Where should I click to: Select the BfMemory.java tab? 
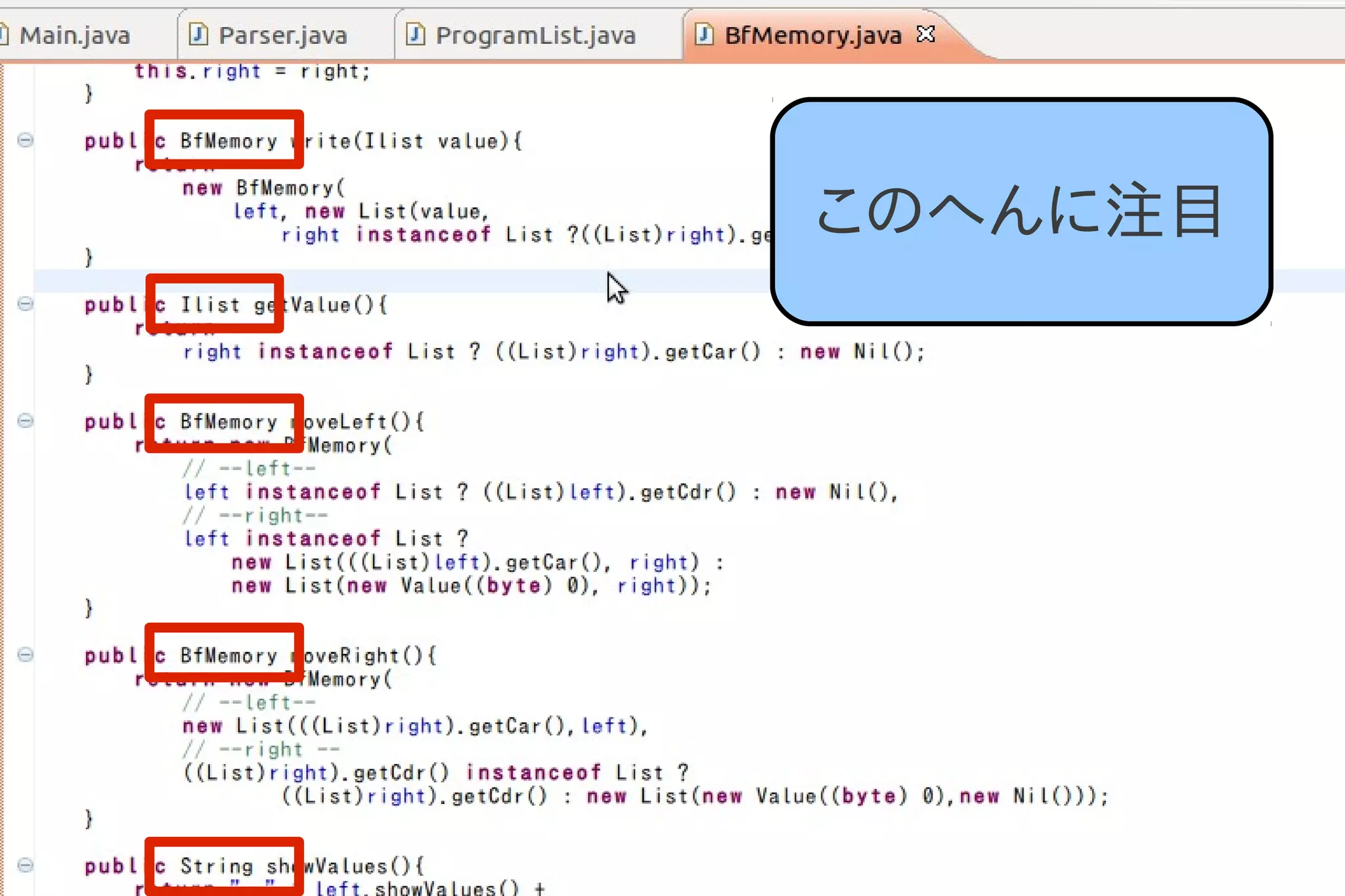tap(812, 35)
